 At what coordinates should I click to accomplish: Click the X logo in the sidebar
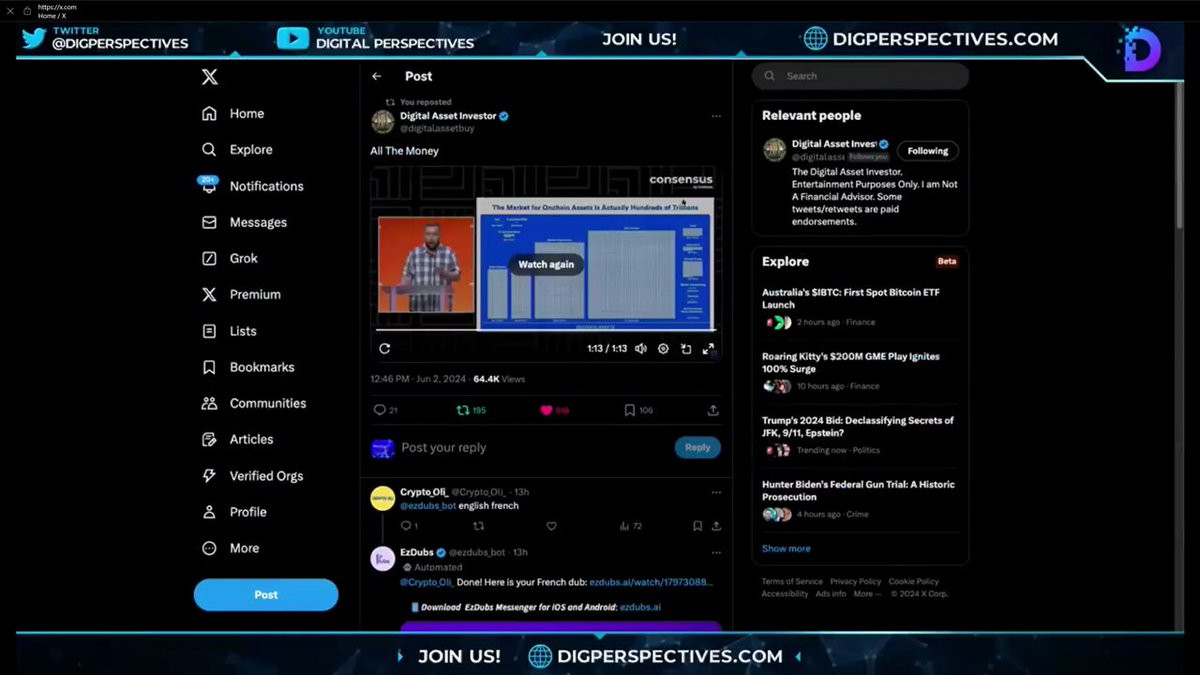(x=209, y=77)
